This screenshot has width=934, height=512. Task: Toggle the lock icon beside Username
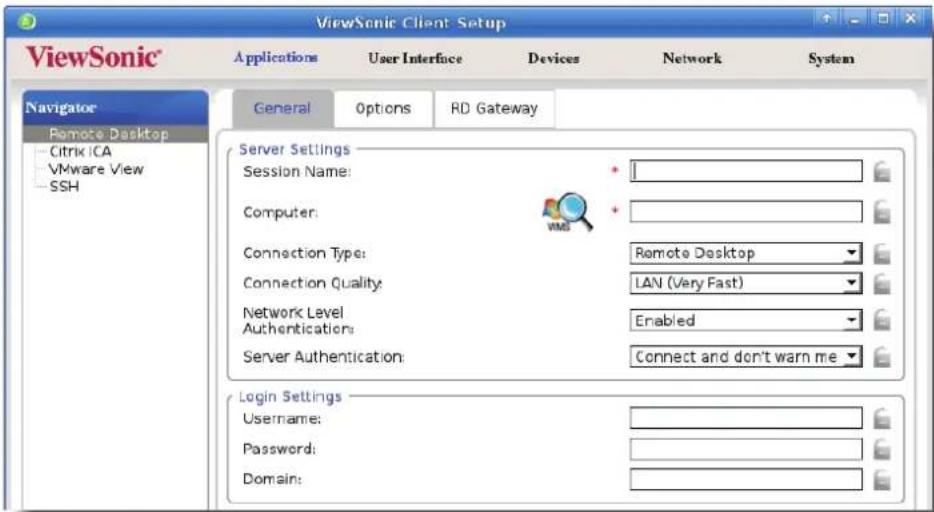(x=882, y=419)
